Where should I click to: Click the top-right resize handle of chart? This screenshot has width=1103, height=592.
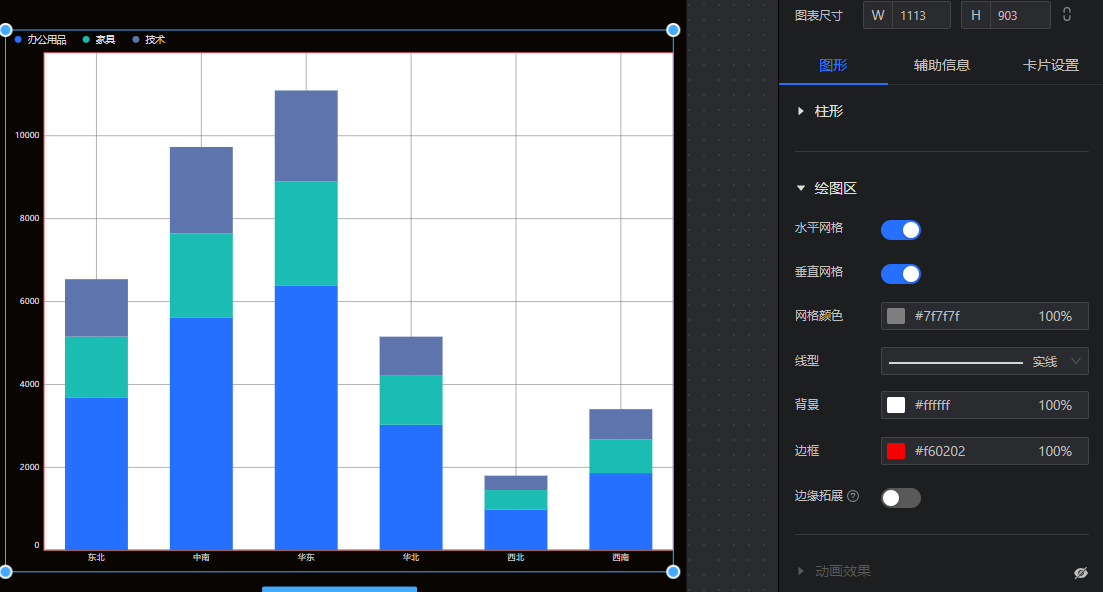(x=673, y=31)
